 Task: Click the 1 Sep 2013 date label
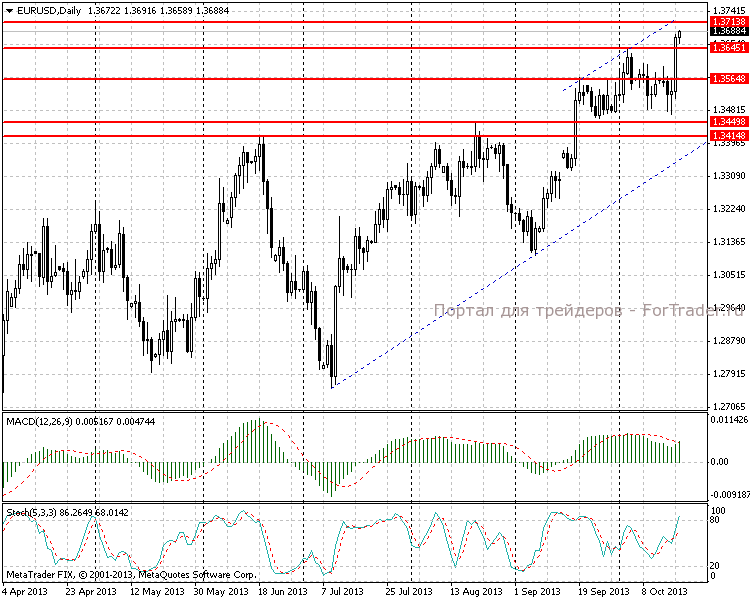pos(538,591)
